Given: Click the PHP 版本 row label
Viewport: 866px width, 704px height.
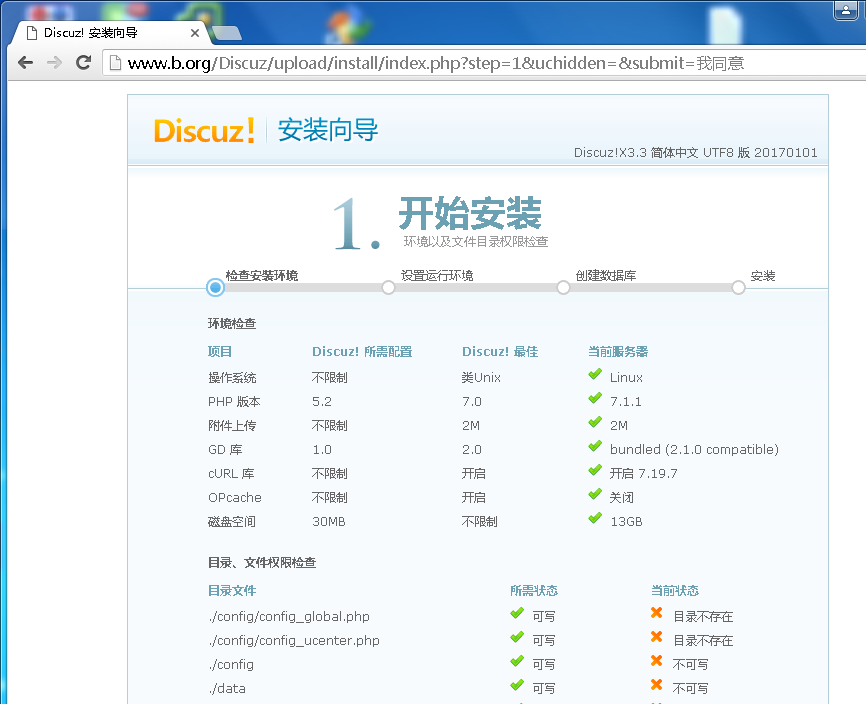Looking at the screenshot, I should pyautogui.click(x=234, y=402).
